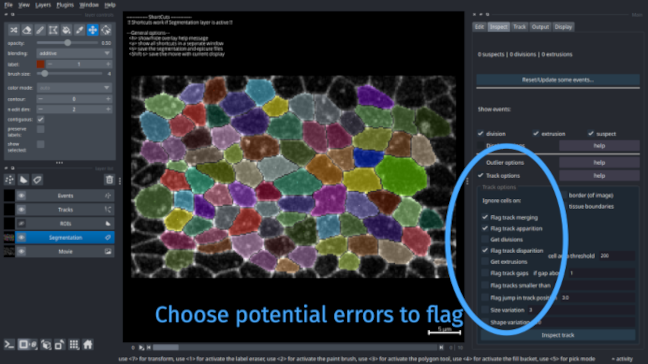This screenshot has width=648, height=364.
Task: Reset view with home icon
Action: tap(88, 344)
